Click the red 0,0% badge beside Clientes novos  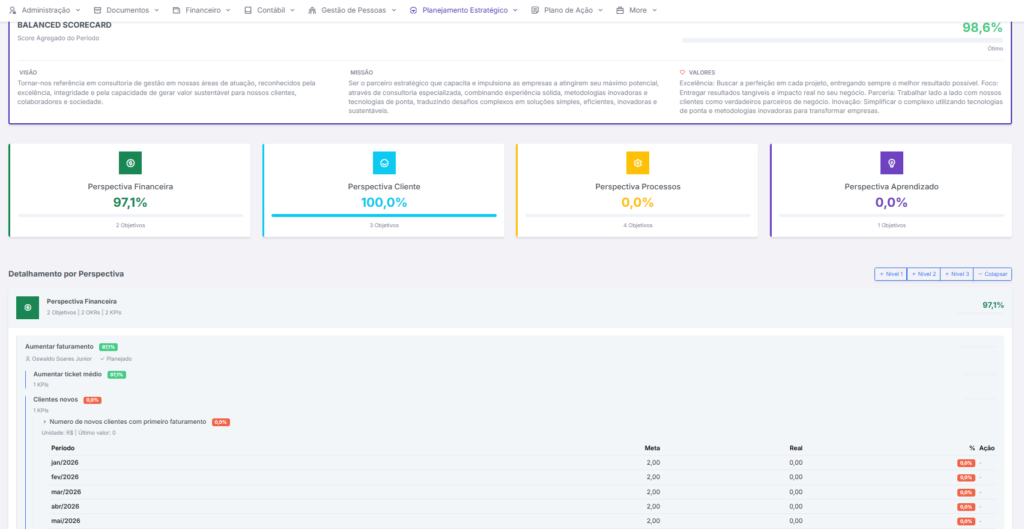[x=92, y=400]
